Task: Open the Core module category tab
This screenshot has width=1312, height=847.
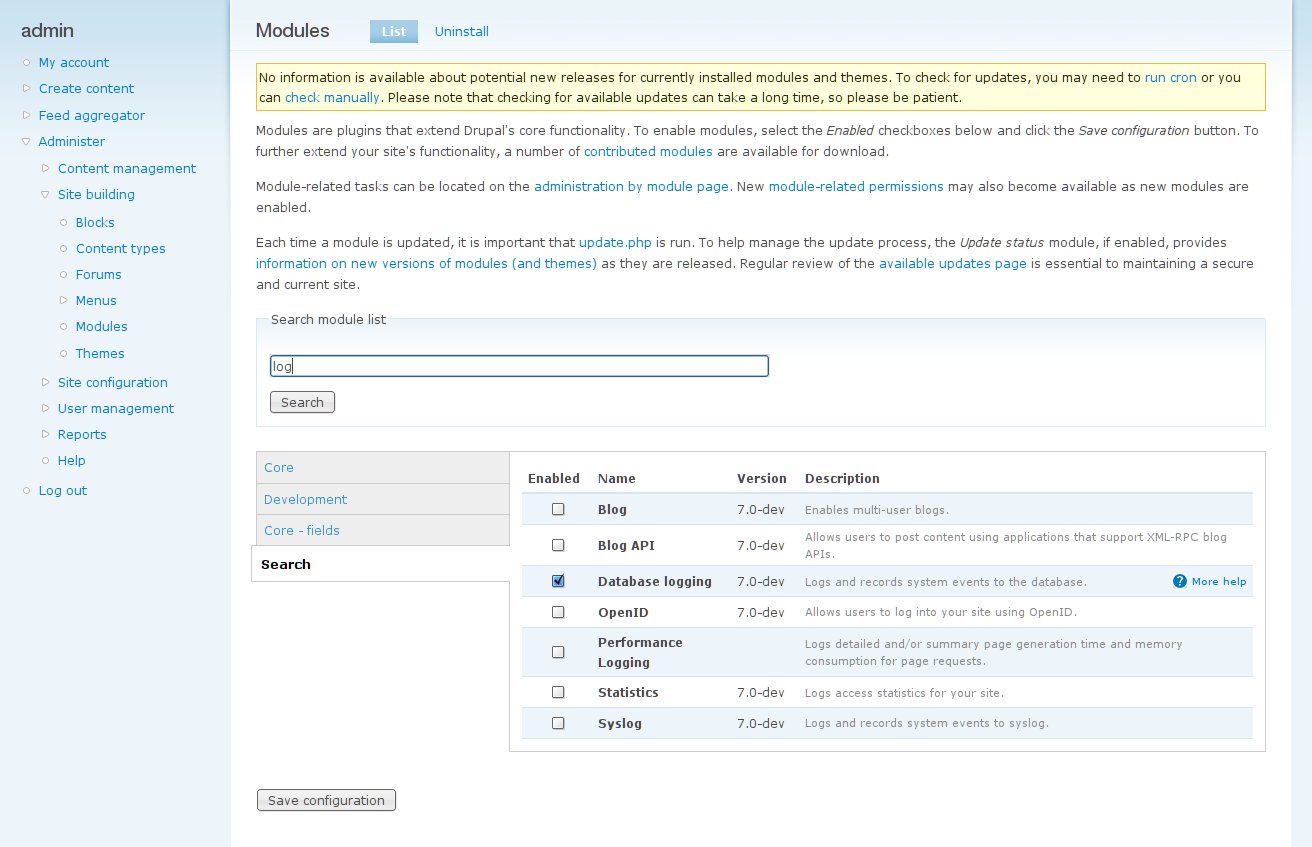Action: tap(278, 467)
